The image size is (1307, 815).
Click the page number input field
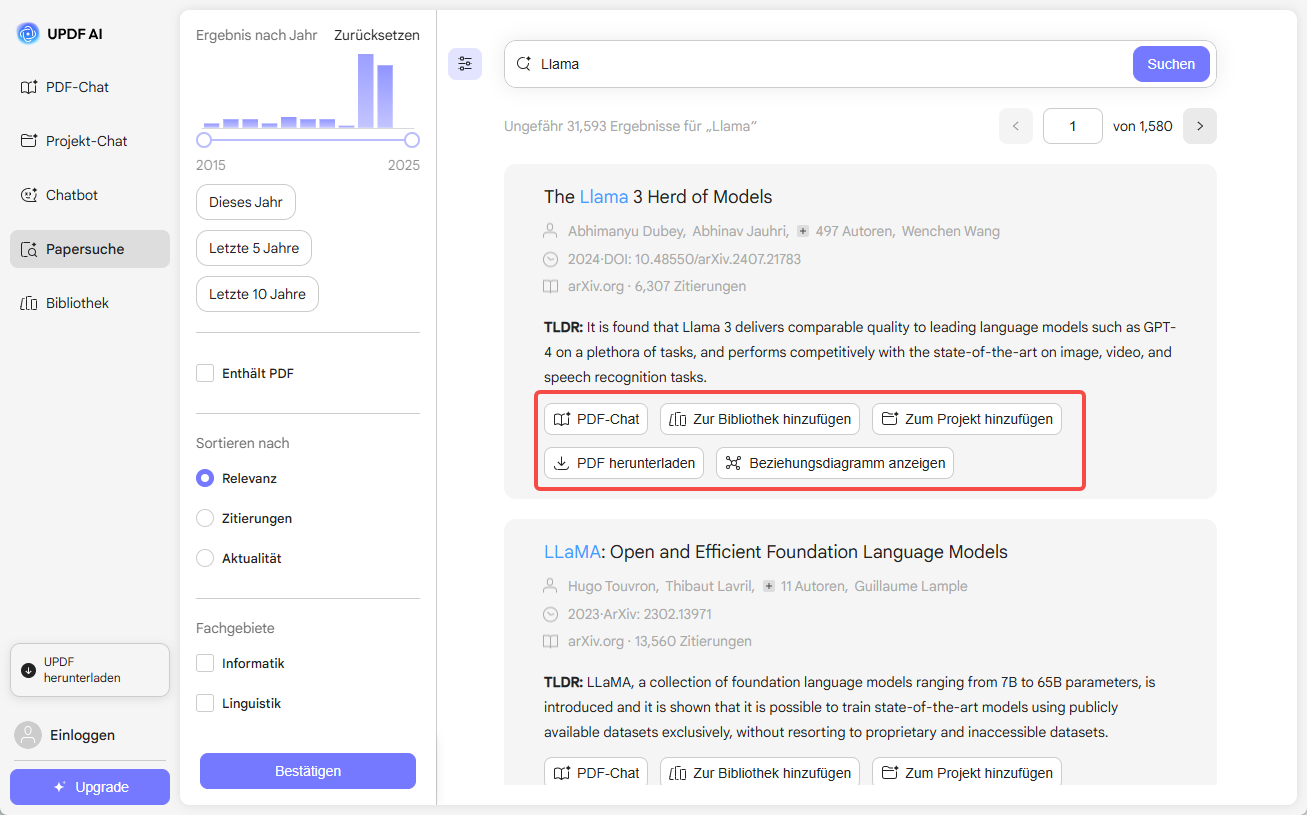click(x=1073, y=126)
